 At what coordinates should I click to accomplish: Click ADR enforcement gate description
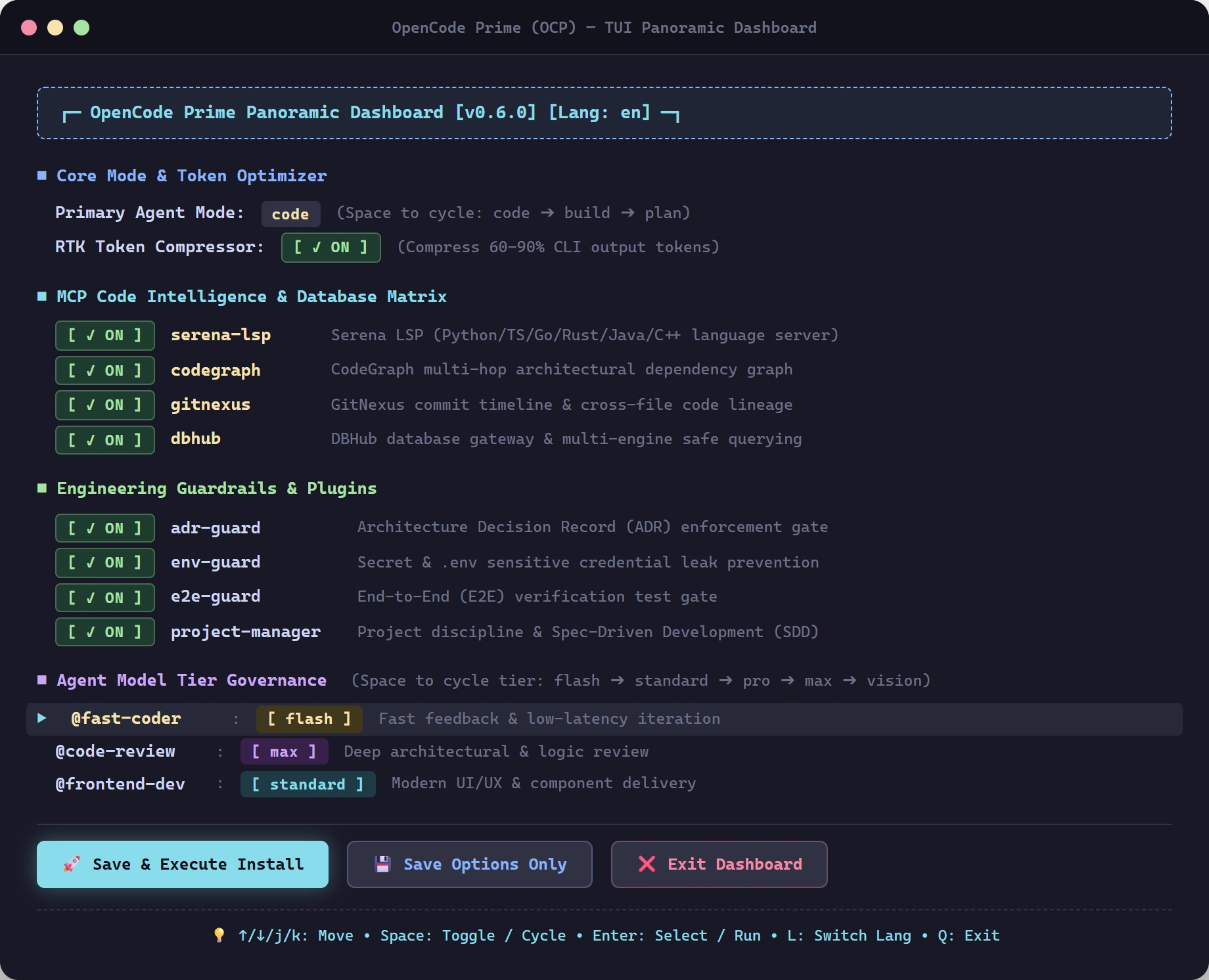coord(593,527)
